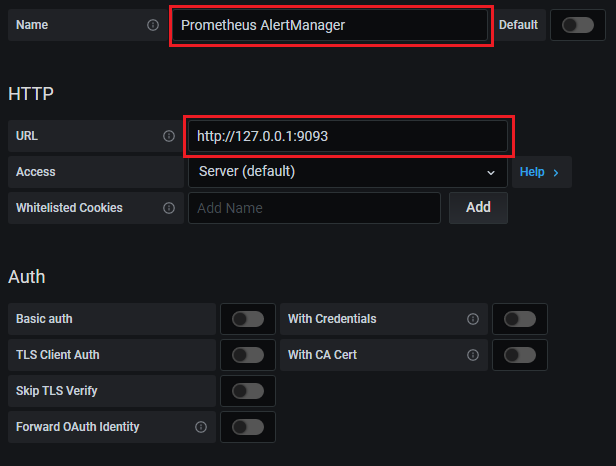Click the URL field with http://127.0.0.1:9093

[x=348, y=136]
